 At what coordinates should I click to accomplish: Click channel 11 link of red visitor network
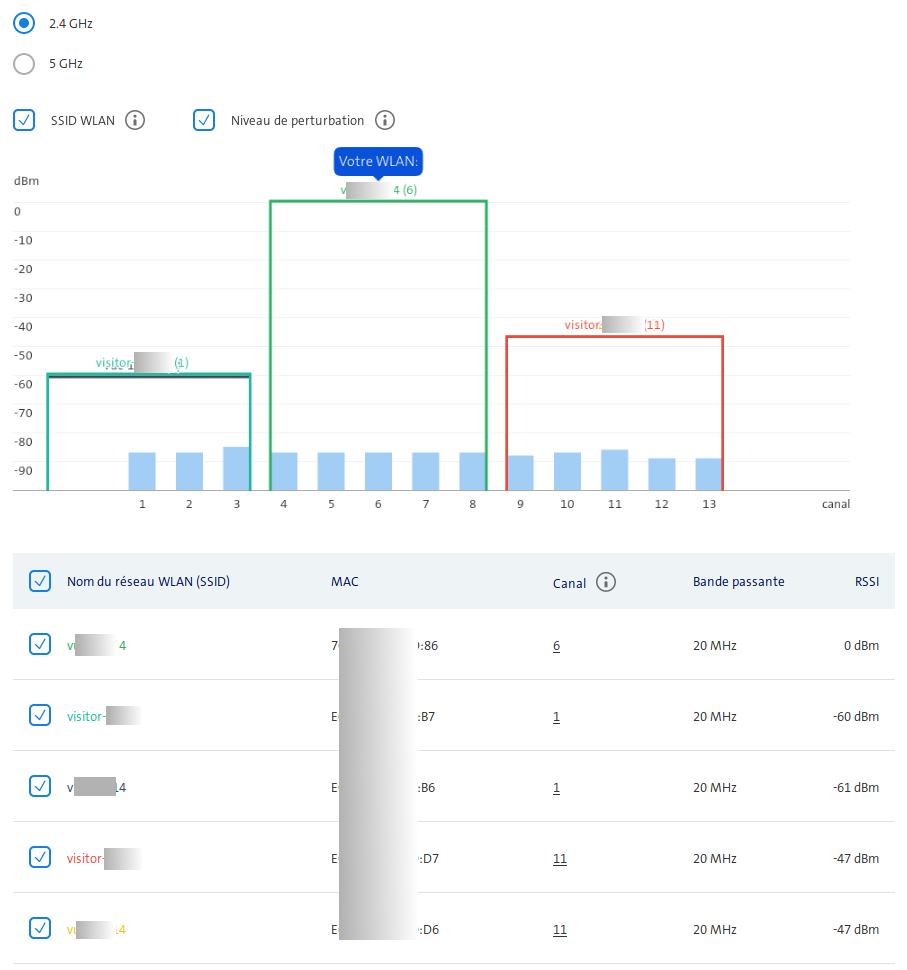(559, 859)
